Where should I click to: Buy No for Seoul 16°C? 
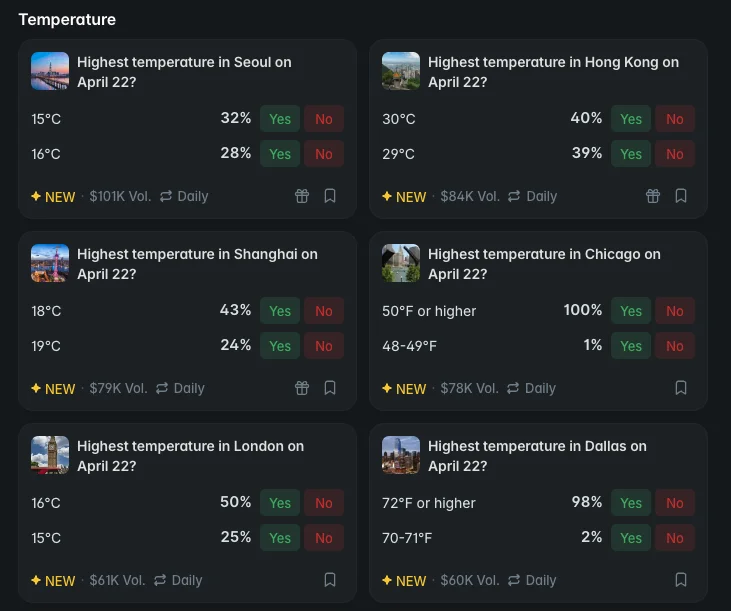pyautogui.click(x=324, y=154)
